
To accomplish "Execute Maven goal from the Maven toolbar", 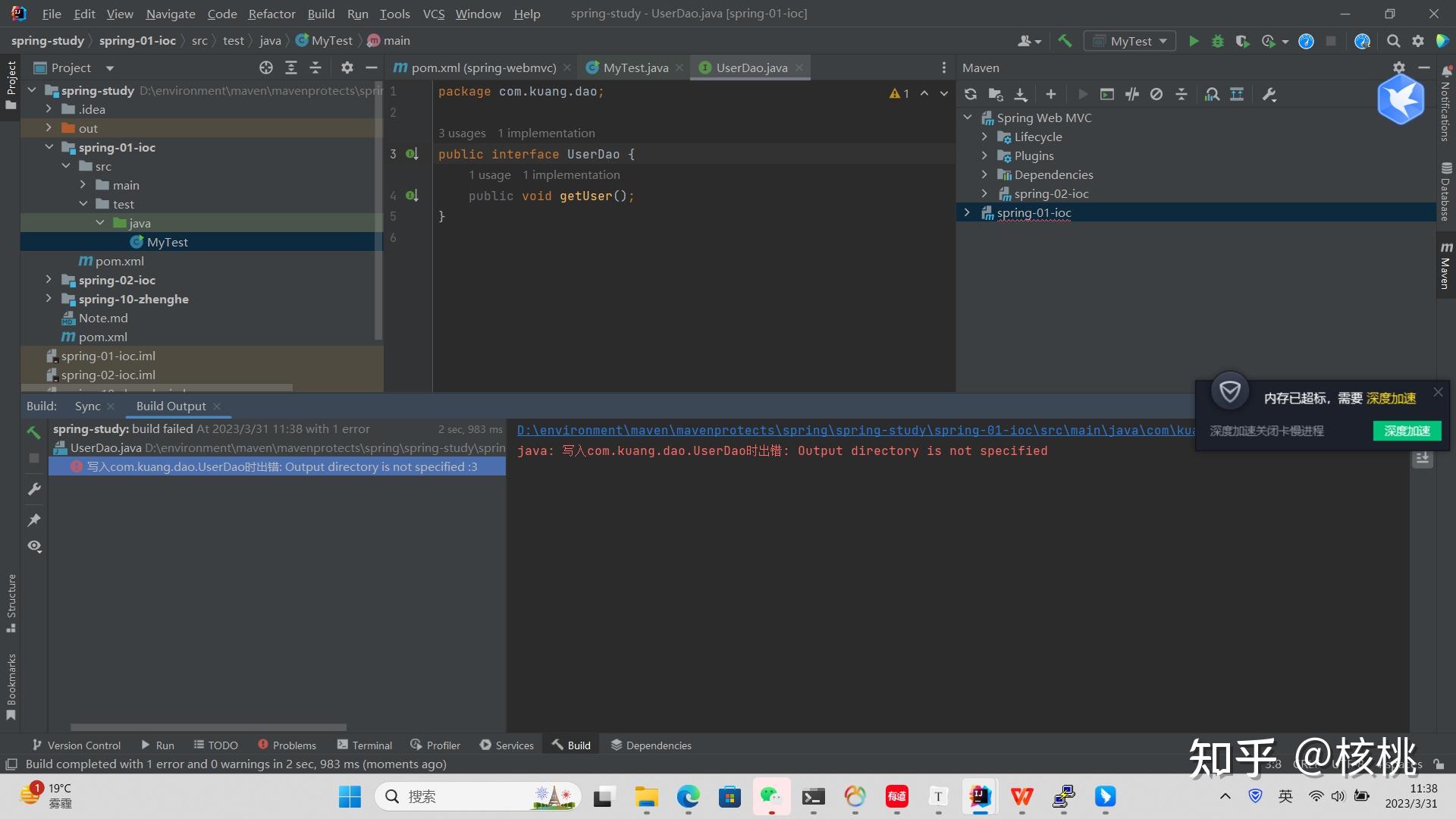I will point(1106,94).
